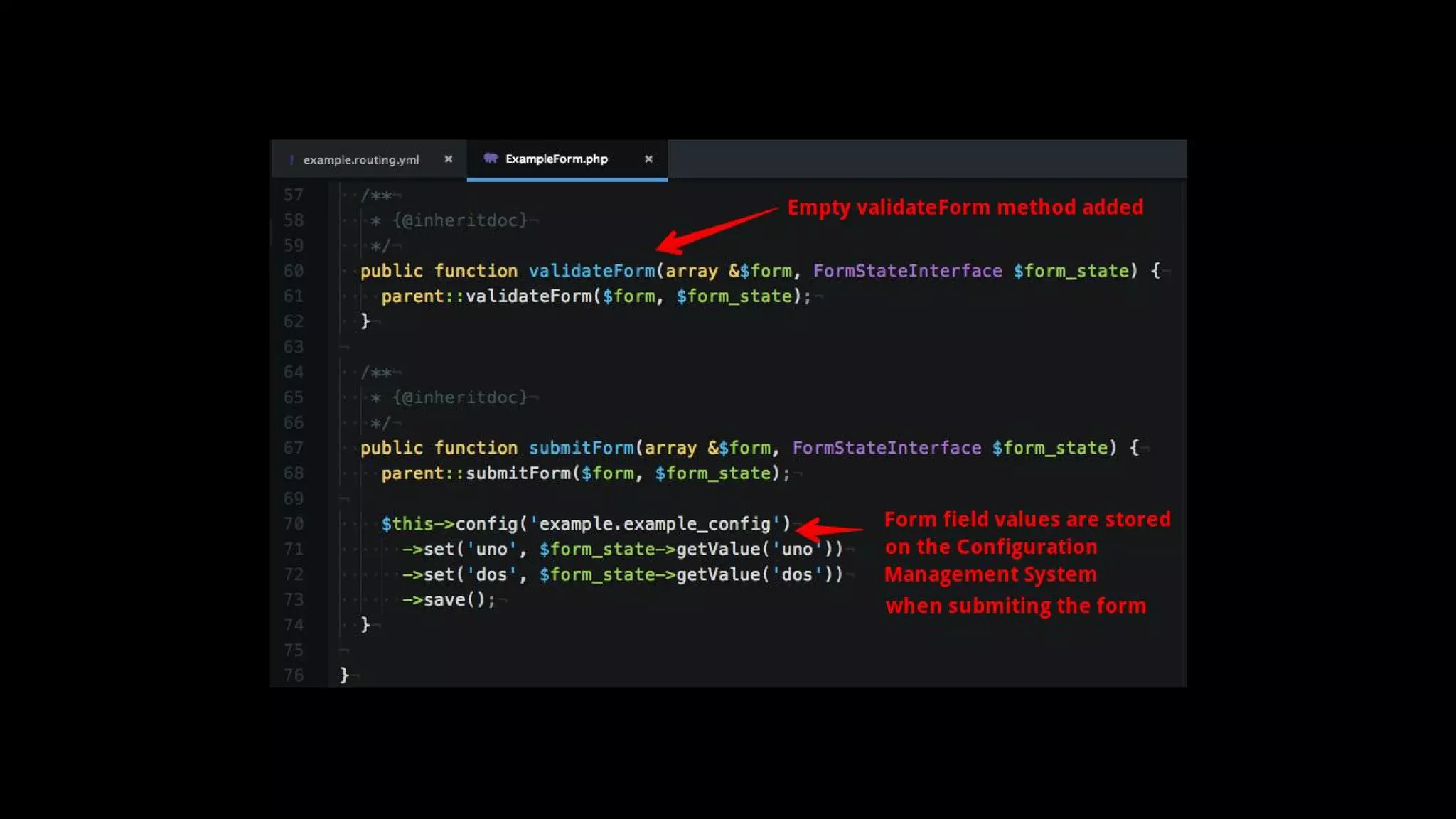Place cursor on validateForm function name on line 60
Image resolution: width=1456 pixels, height=819 pixels.
[591, 271]
